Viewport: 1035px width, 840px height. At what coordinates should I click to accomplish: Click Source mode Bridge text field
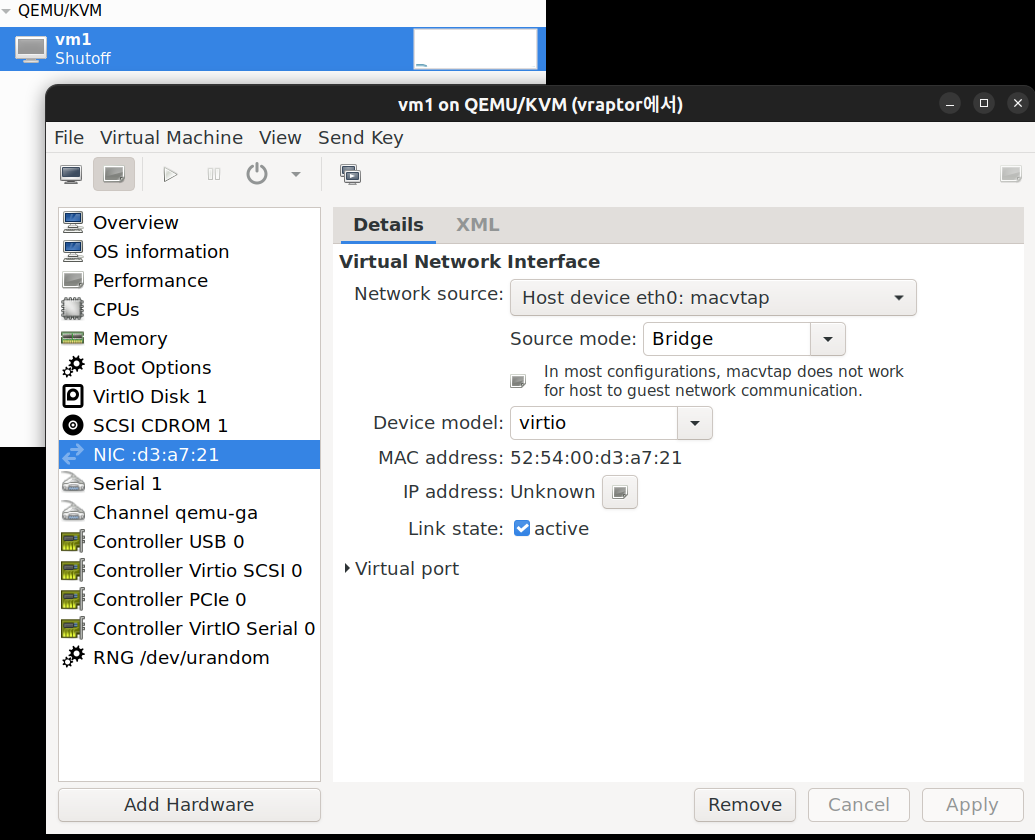click(x=727, y=339)
